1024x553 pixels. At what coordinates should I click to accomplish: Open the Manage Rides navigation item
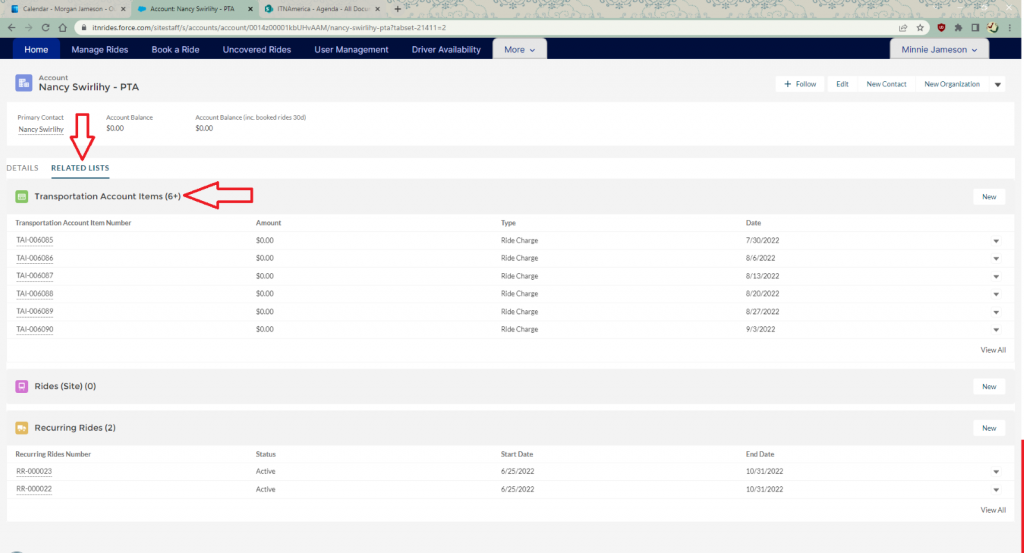click(x=101, y=49)
